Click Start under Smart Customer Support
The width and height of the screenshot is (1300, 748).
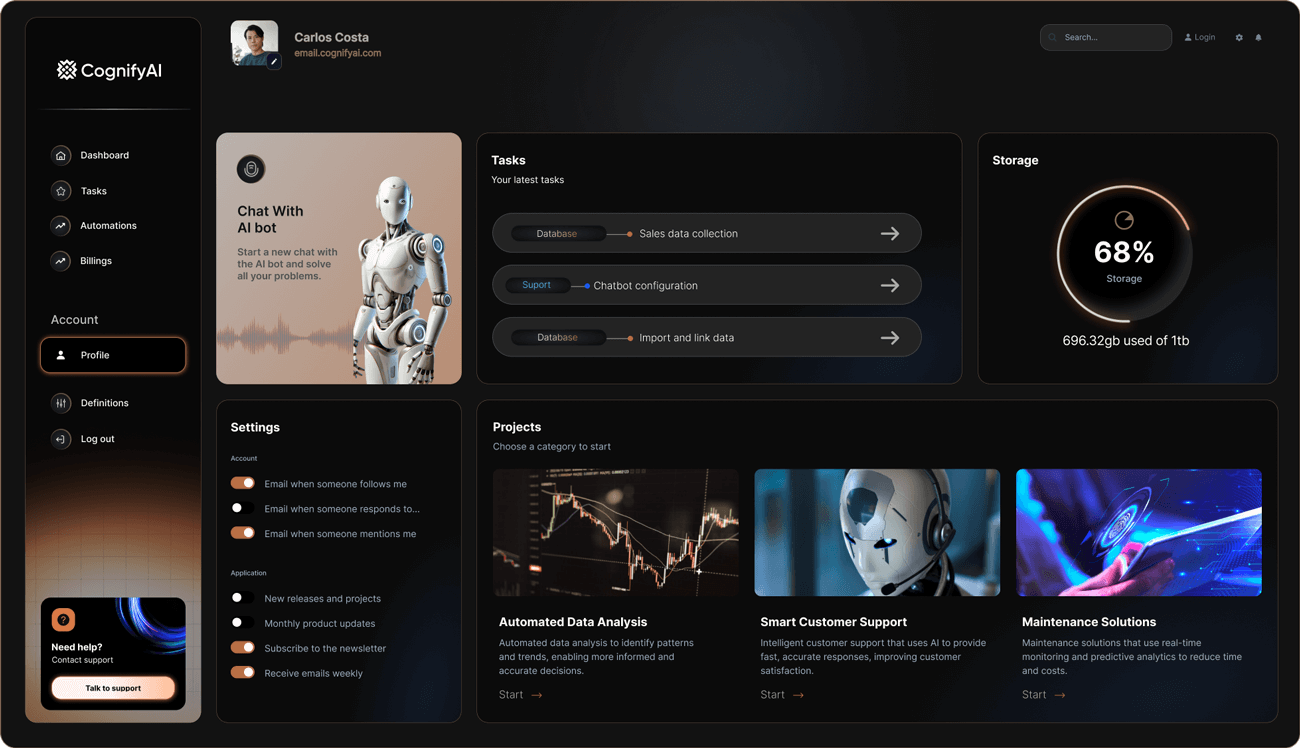781,695
